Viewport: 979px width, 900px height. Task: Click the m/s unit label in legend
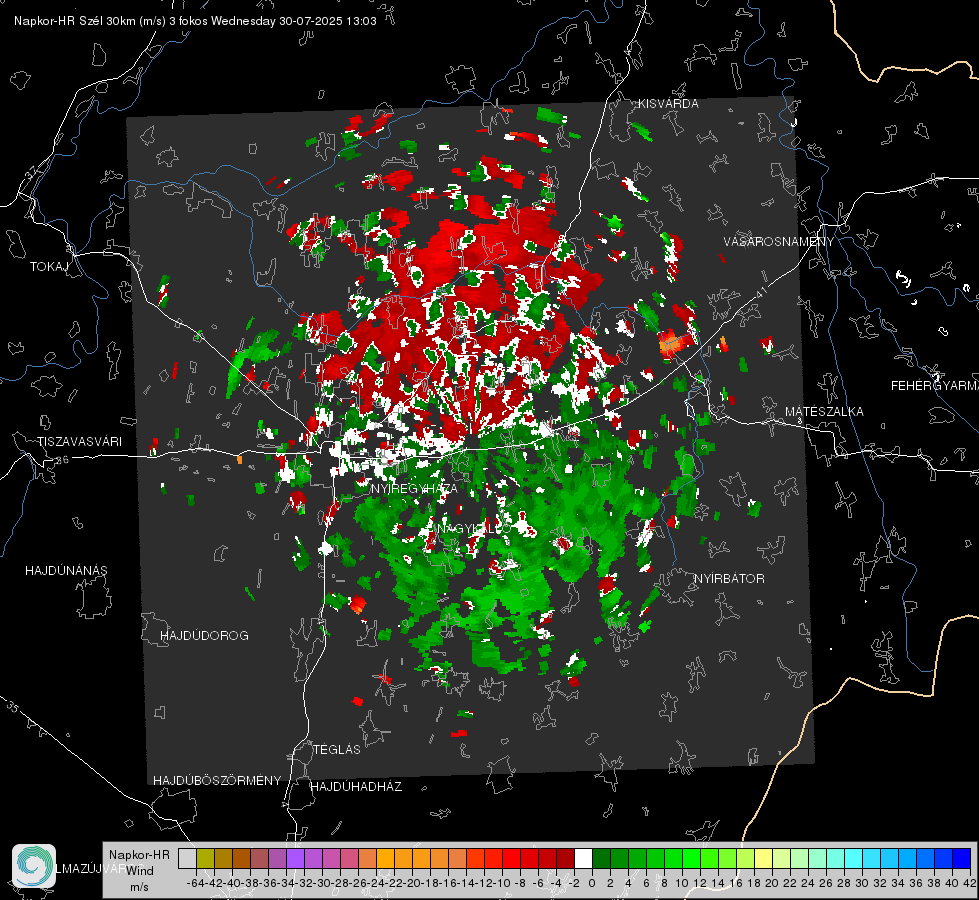click(x=139, y=887)
